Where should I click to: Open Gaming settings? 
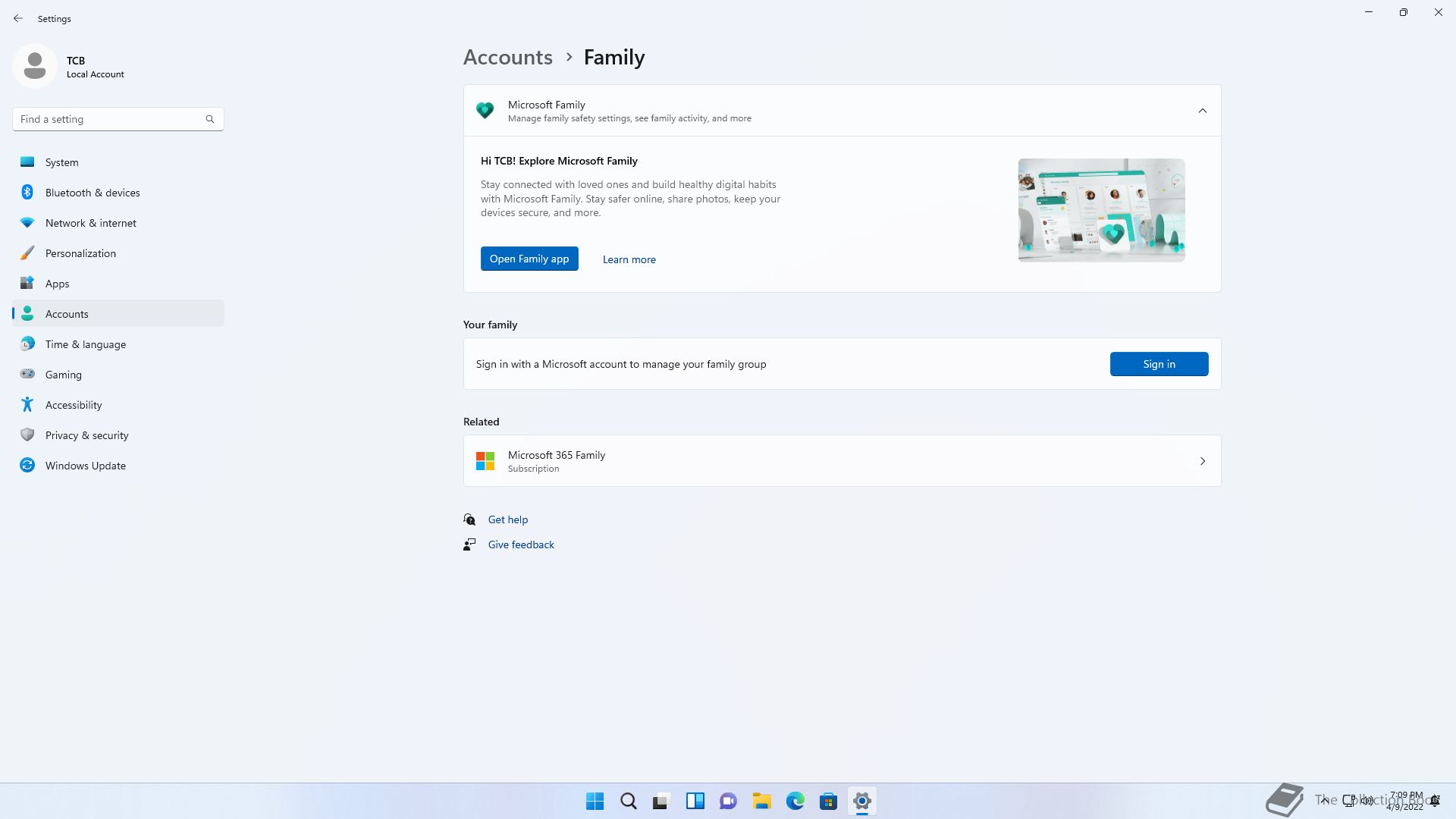pyautogui.click(x=118, y=375)
